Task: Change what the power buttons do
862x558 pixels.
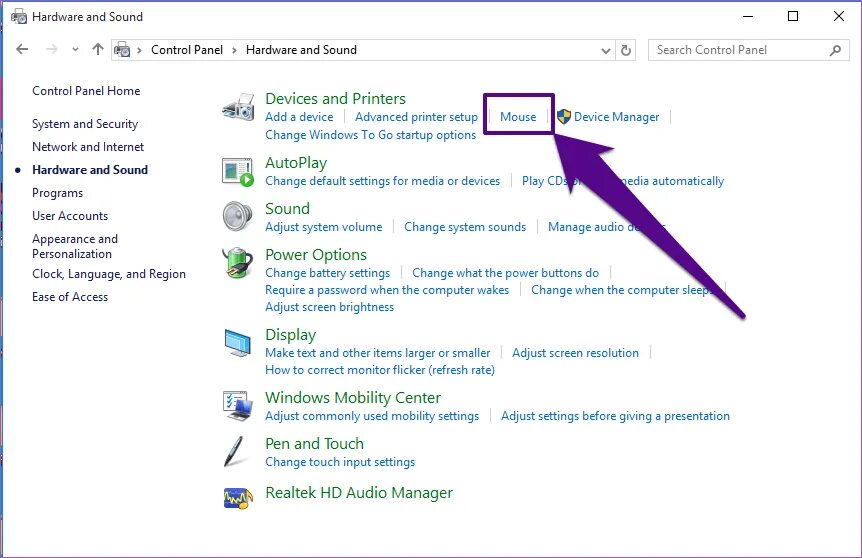Action: [505, 273]
